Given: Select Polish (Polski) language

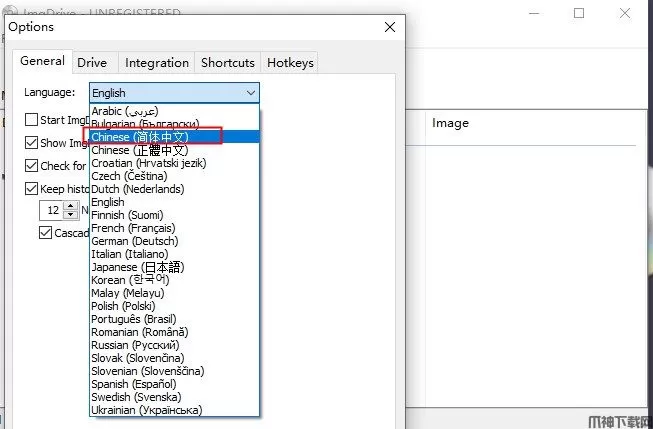Looking at the screenshot, I should (174, 306).
